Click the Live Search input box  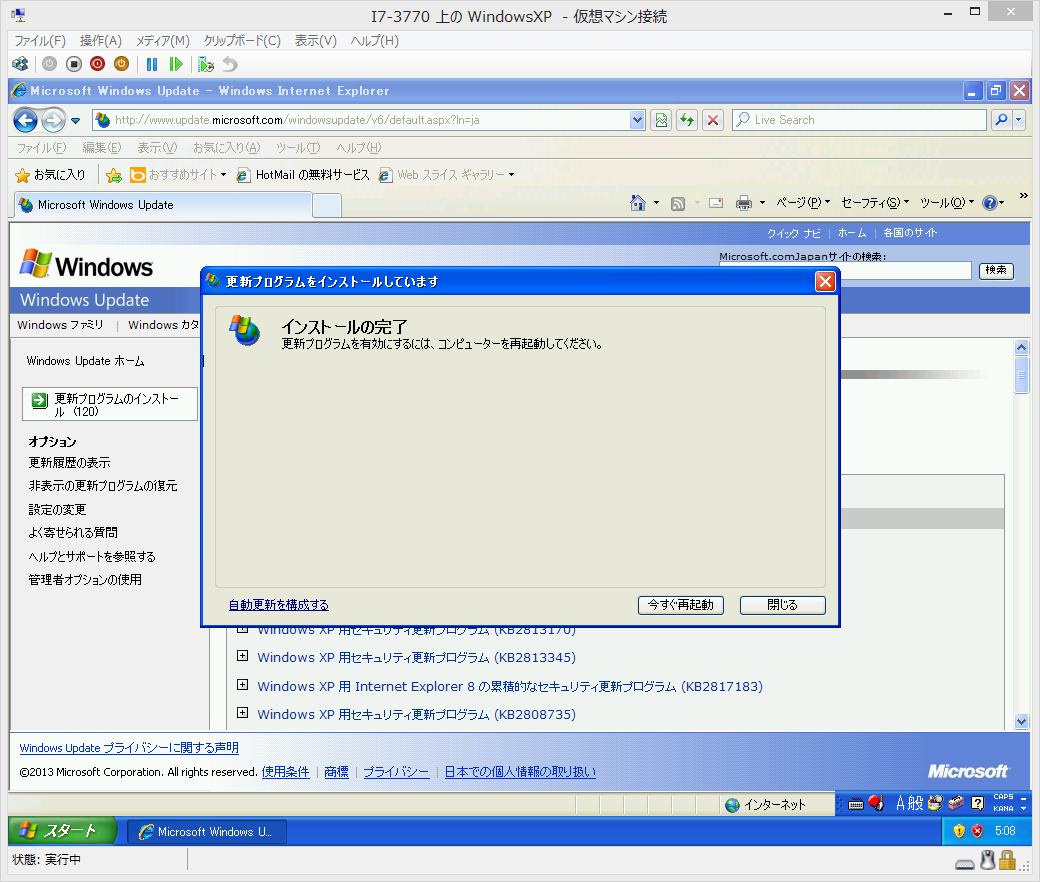pos(860,120)
